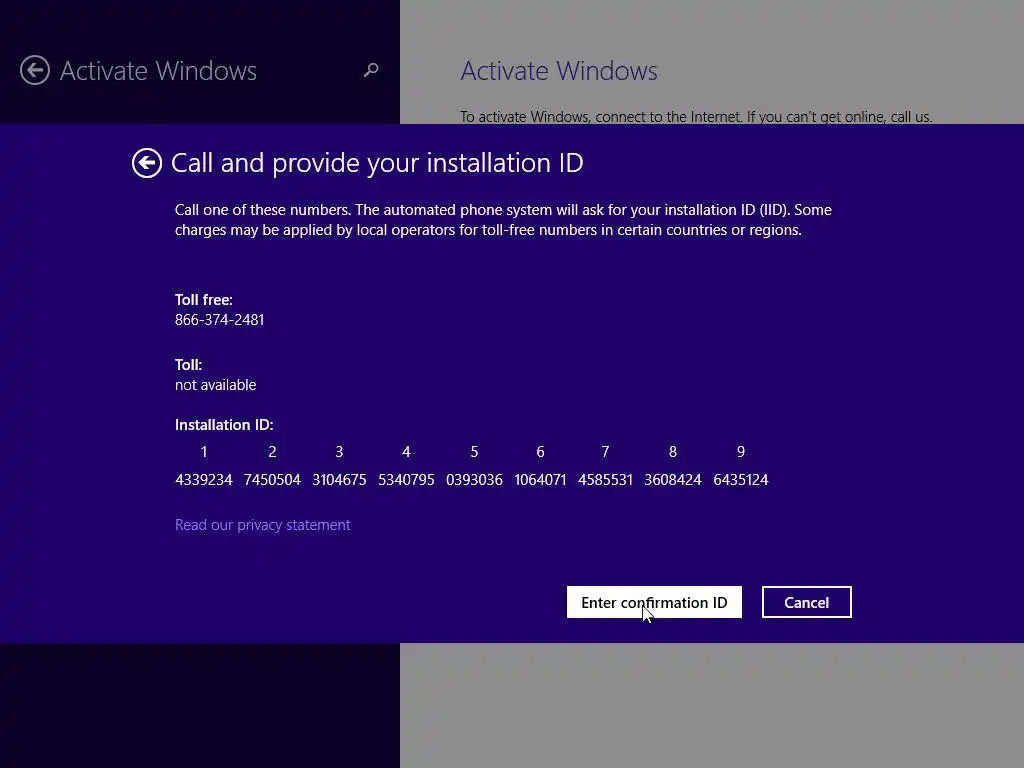Open the search magnifier icon

point(371,70)
